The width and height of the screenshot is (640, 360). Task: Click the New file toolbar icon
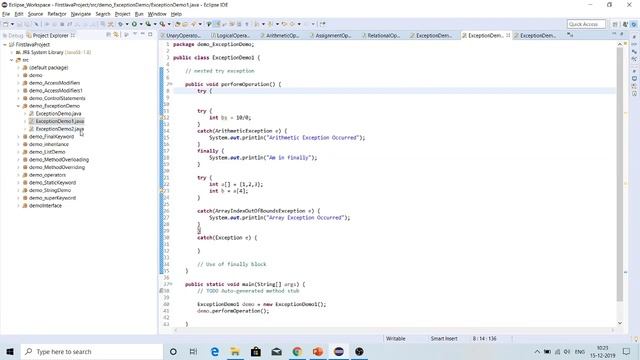(6, 24)
